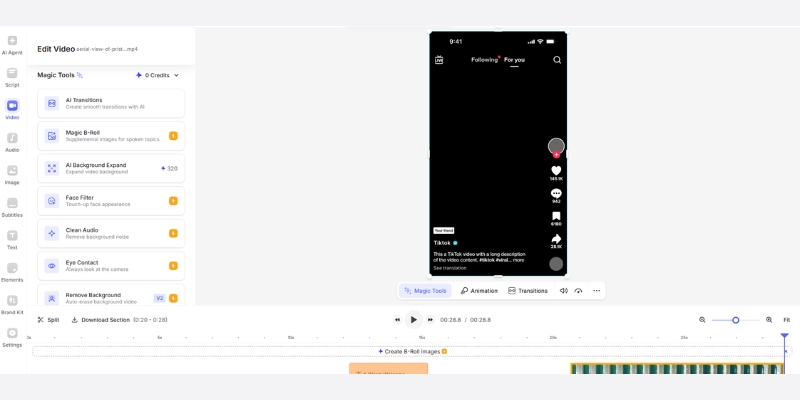Image resolution: width=800 pixels, height=400 pixels.
Task: Open the three-dot more options menu
Action: coord(596,291)
